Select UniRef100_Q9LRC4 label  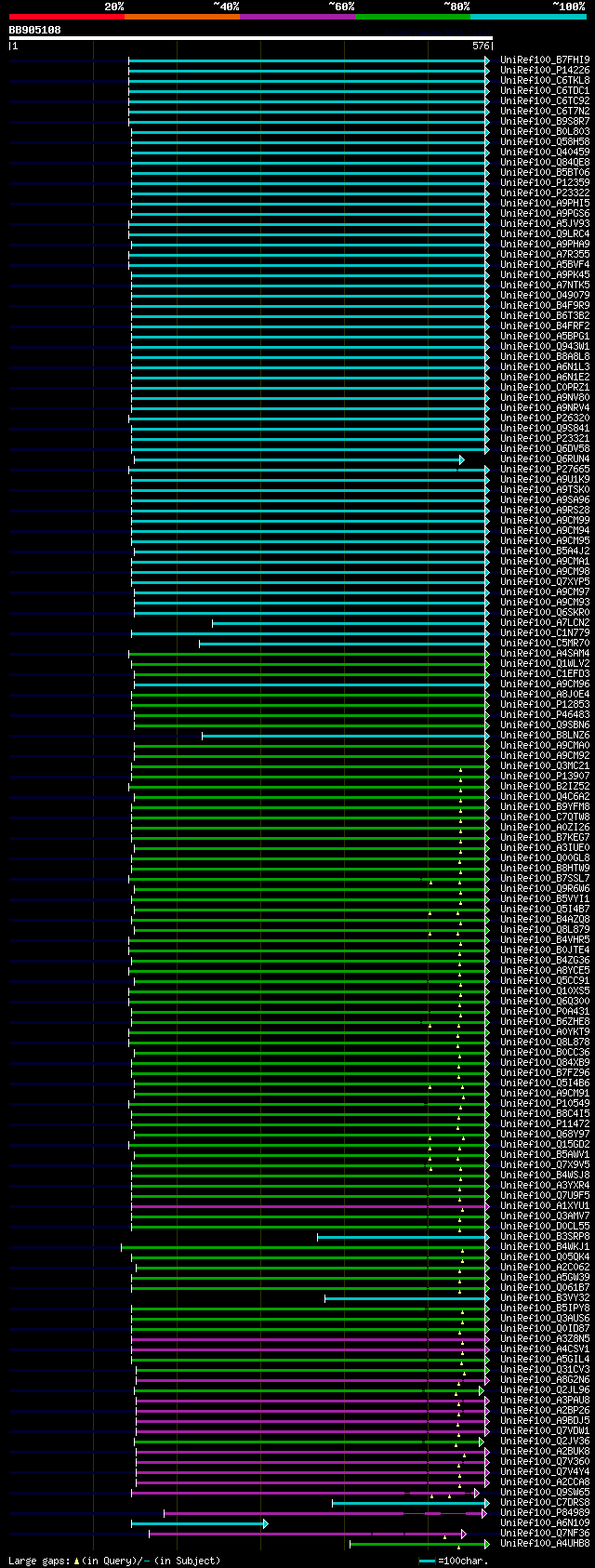pyautogui.click(x=545, y=233)
